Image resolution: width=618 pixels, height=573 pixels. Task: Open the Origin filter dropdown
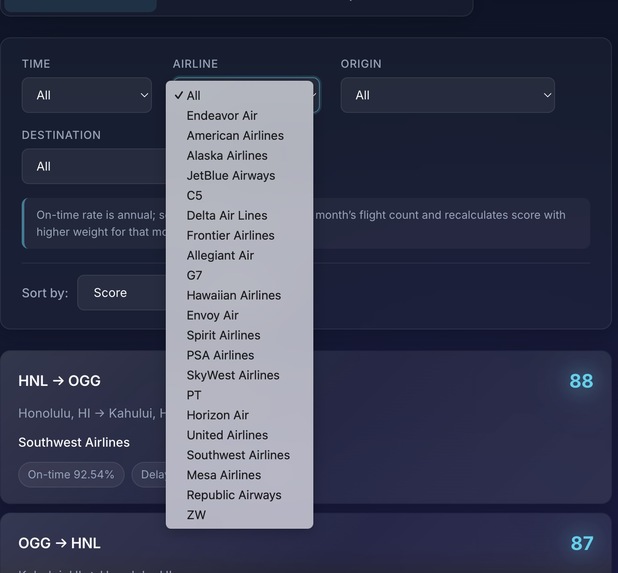pos(448,95)
